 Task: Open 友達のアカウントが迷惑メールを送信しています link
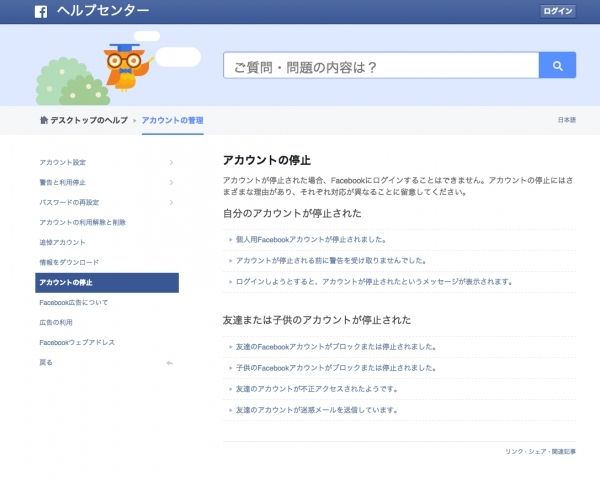coord(316,409)
